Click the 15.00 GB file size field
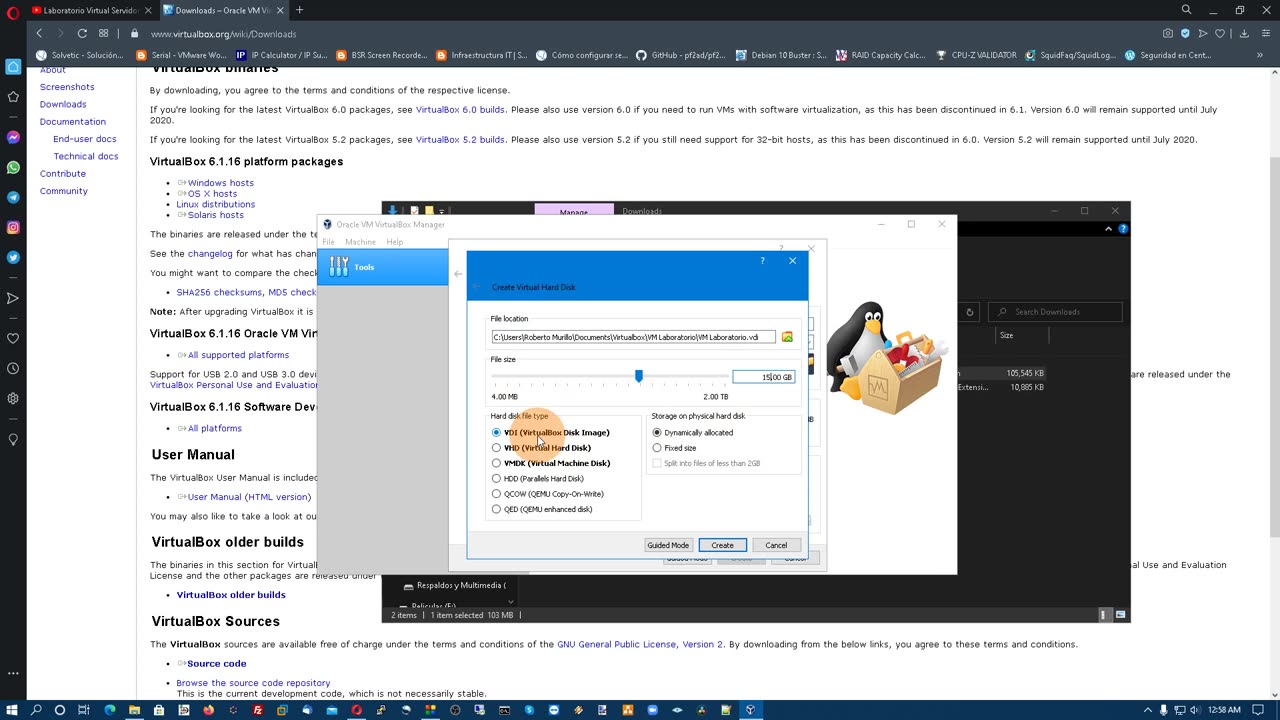Image resolution: width=1280 pixels, height=720 pixels. [763, 377]
